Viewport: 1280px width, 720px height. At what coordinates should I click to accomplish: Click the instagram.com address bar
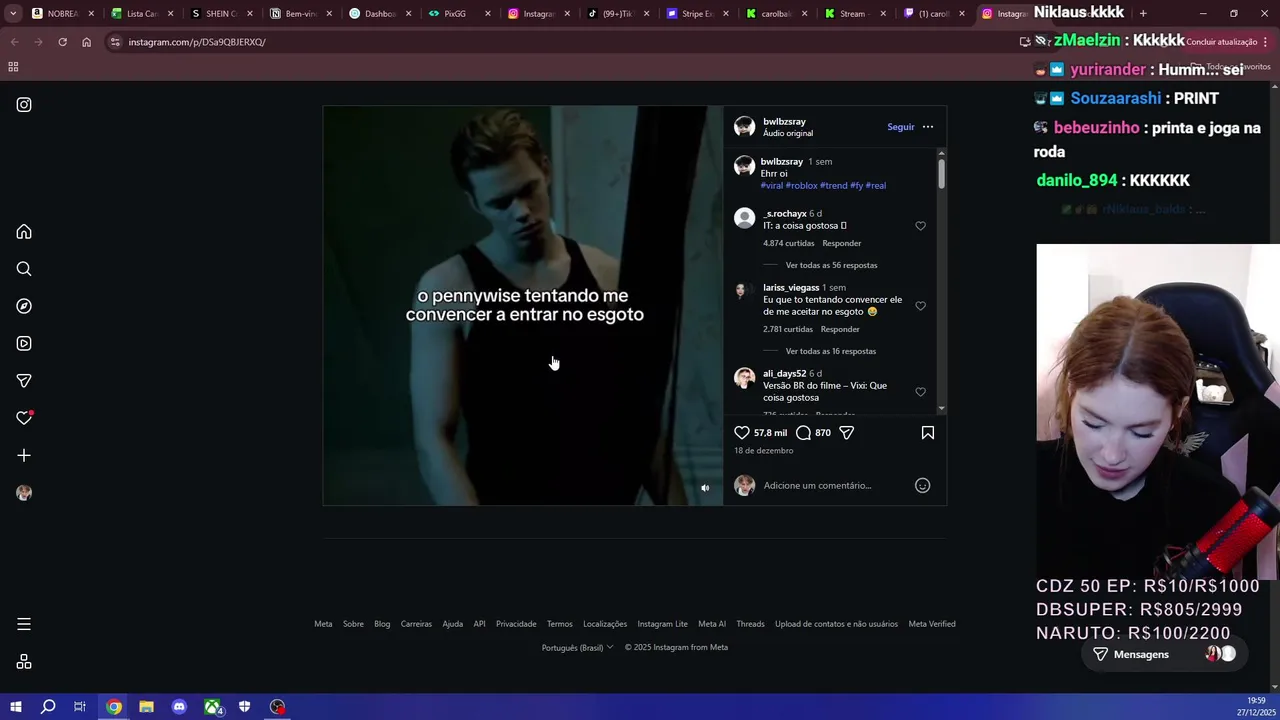click(560, 42)
